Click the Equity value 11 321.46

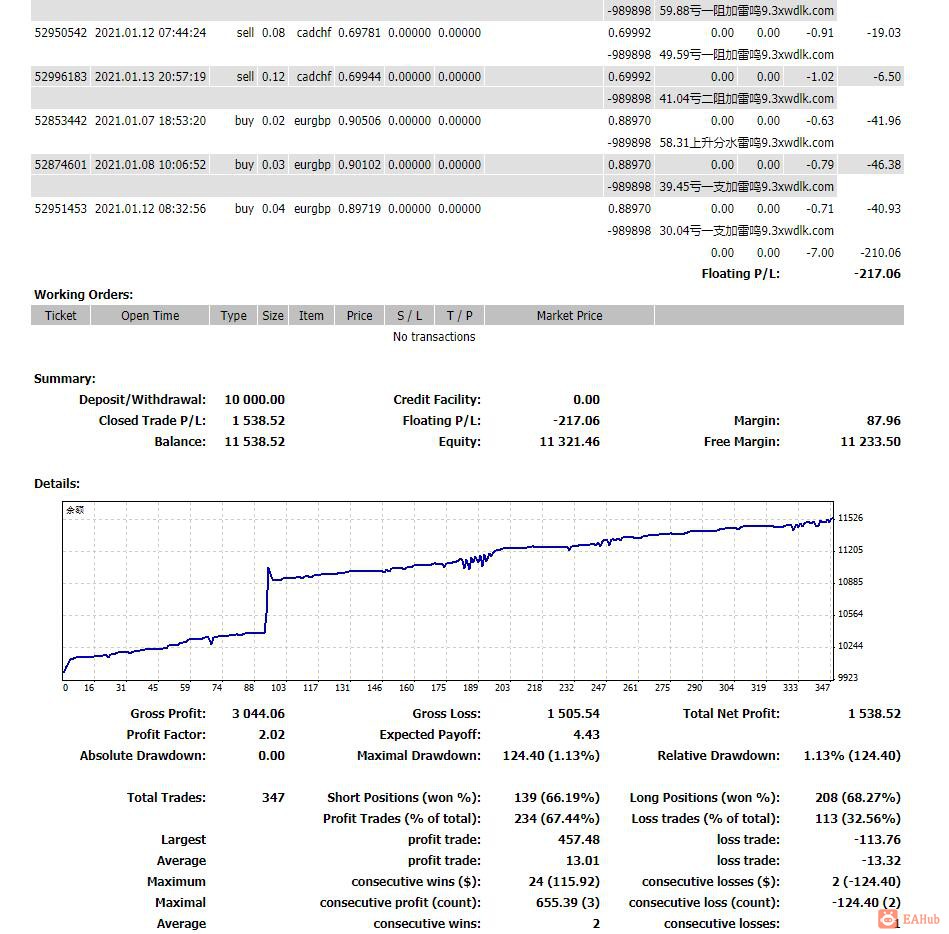coord(570,442)
